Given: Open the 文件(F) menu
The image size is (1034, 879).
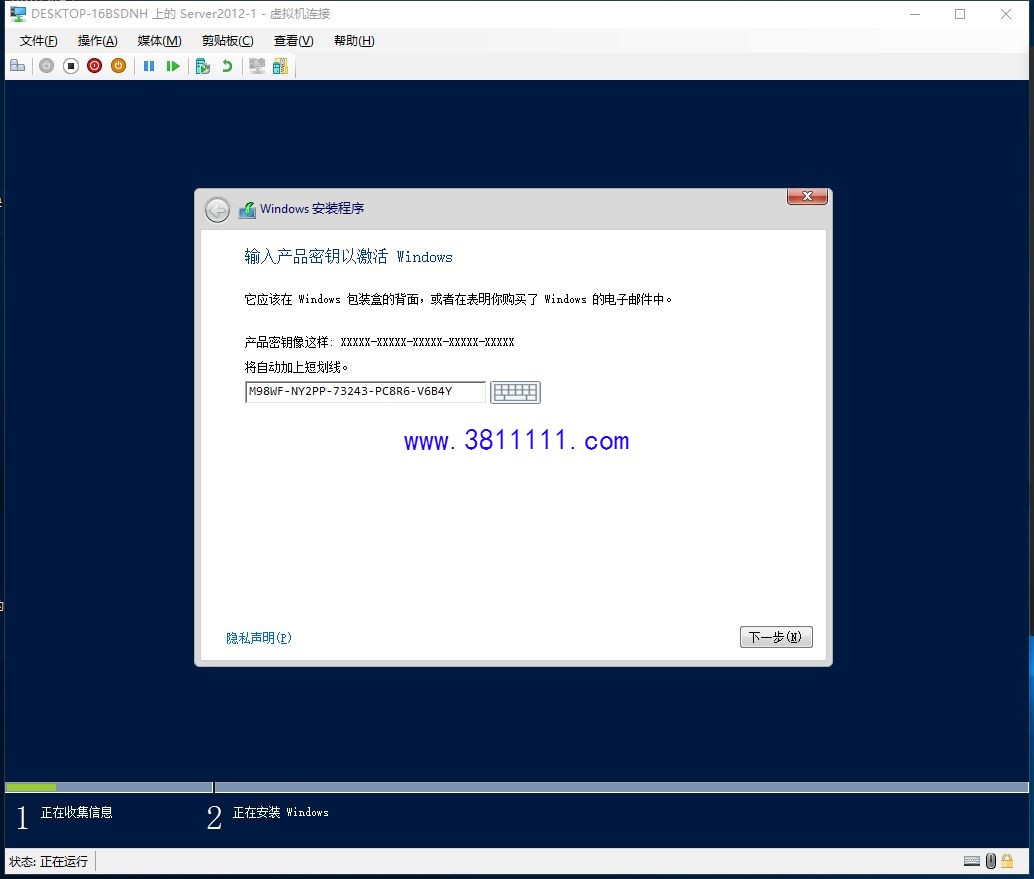Looking at the screenshot, I should click(38, 41).
